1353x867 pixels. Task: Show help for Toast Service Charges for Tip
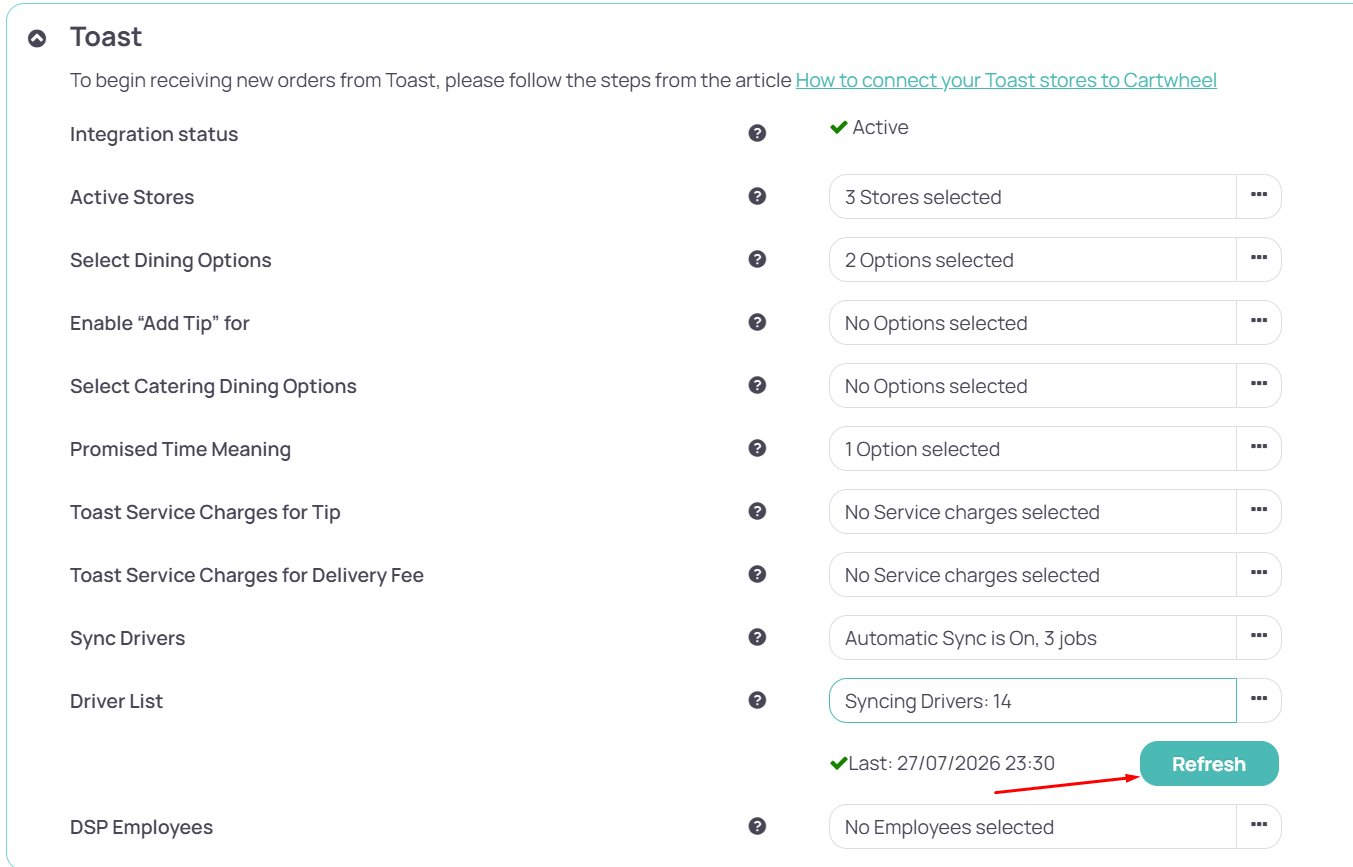pyautogui.click(x=757, y=511)
